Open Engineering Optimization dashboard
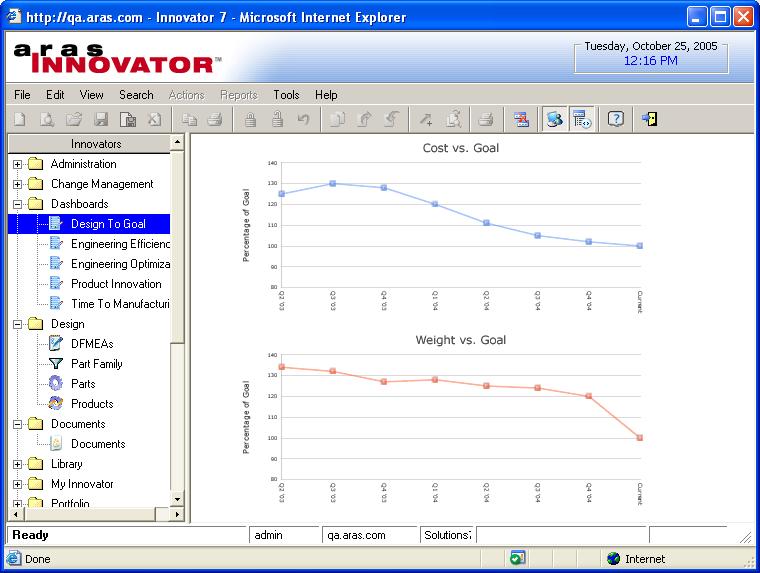Viewport: 760px width, 573px height. [x=120, y=264]
